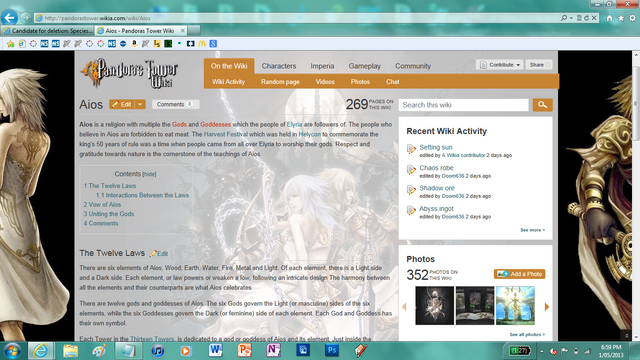
Task: Click the Amazon bookmark icon in favorites bar
Action: coord(134,44)
